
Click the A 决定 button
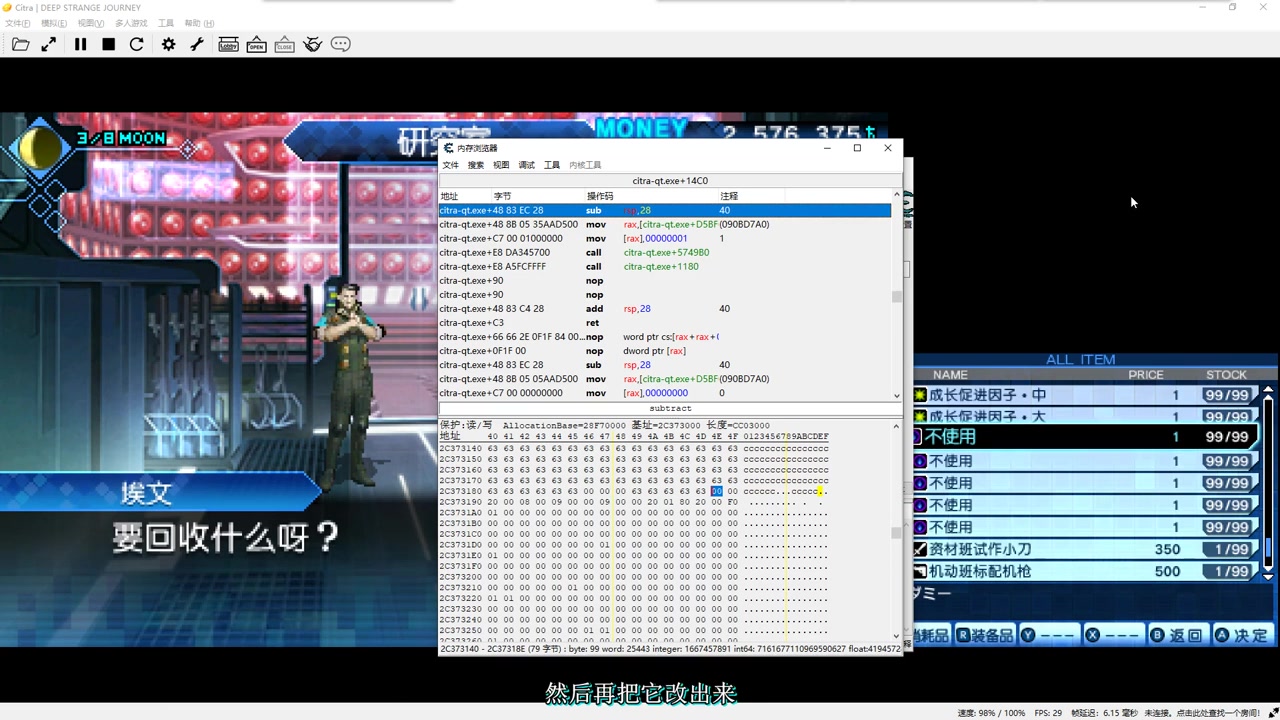pos(1241,635)
